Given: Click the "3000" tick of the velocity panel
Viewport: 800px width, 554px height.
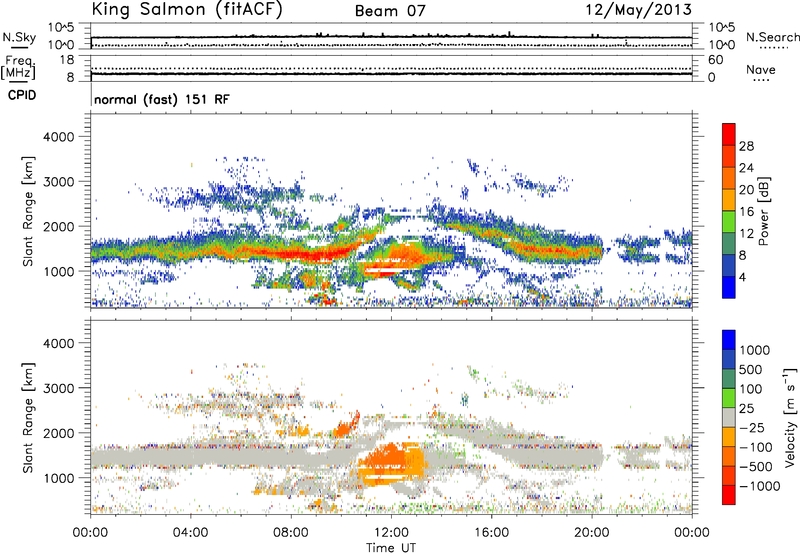Looking at the screenshot, I should (x=58, y=388).
